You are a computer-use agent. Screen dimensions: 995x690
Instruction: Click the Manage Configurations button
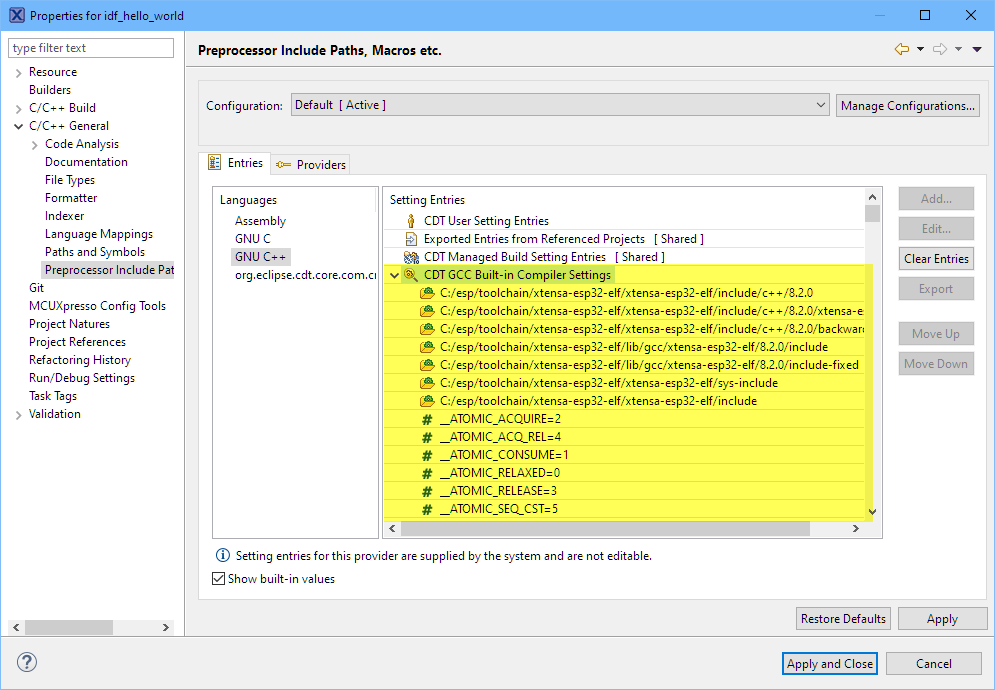(x=907, y=105)
